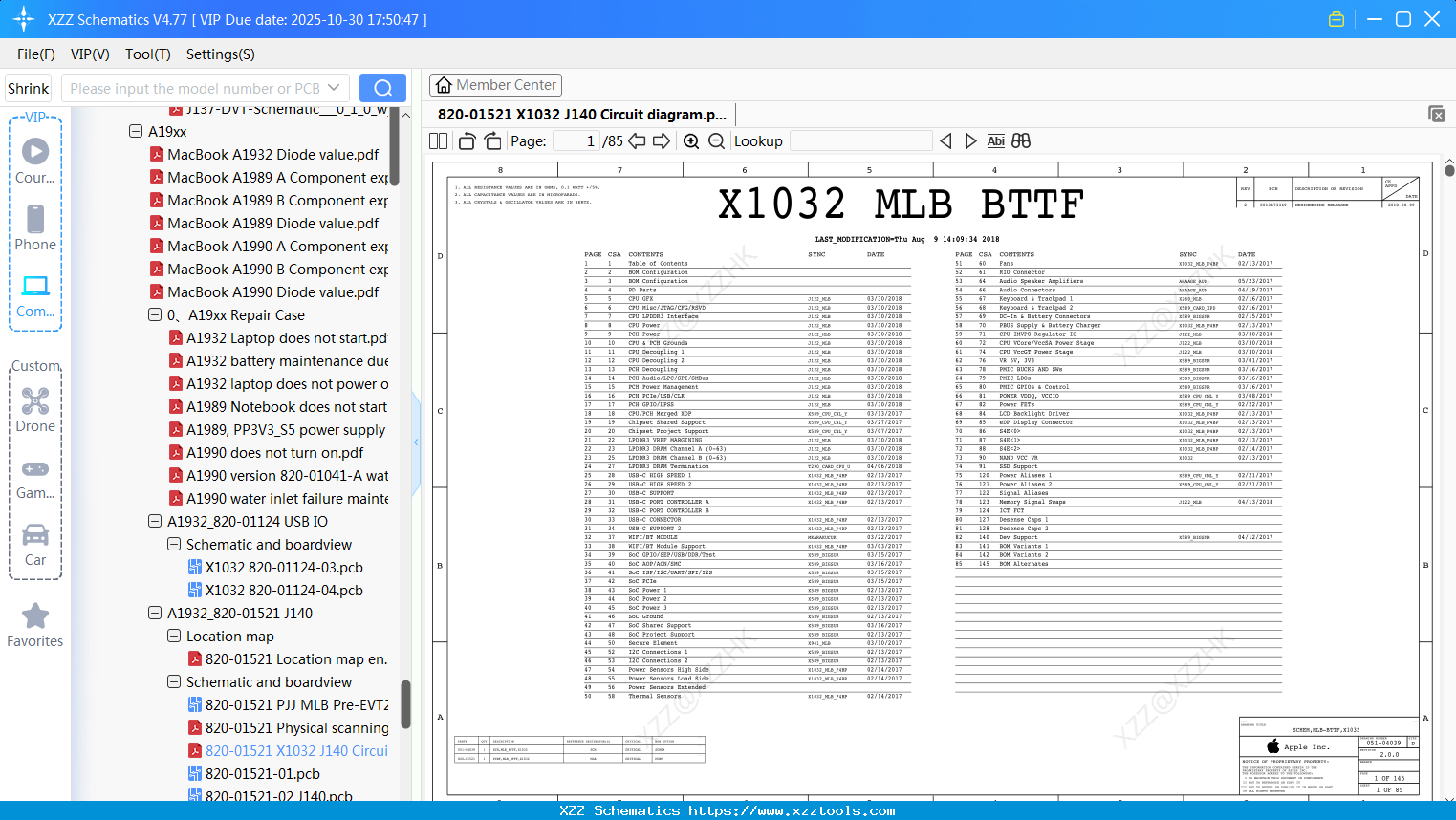Image resolution: width=1456 pixels, height=820 pixels.
Task: Click the Shrink button
Action: (x=28, y=88)
